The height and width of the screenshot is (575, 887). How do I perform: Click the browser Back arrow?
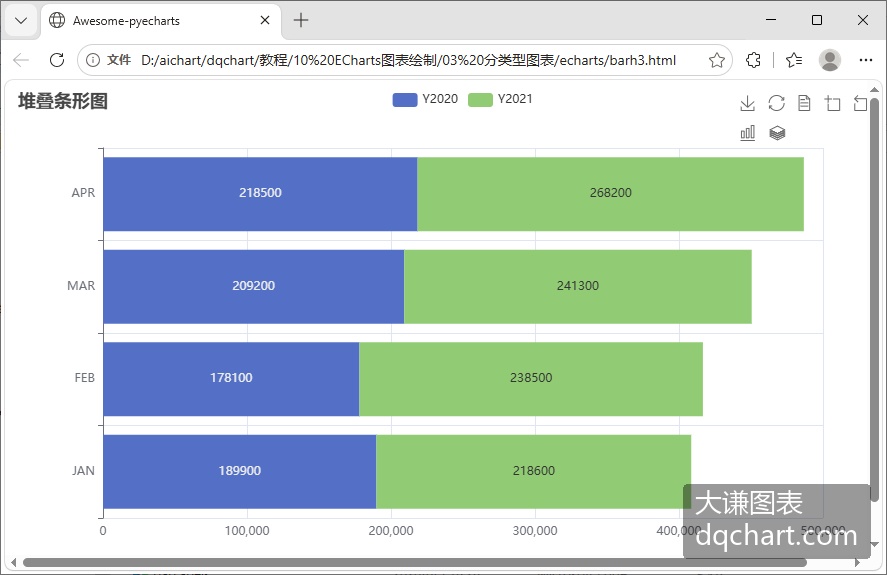click(x=21, y=60)
